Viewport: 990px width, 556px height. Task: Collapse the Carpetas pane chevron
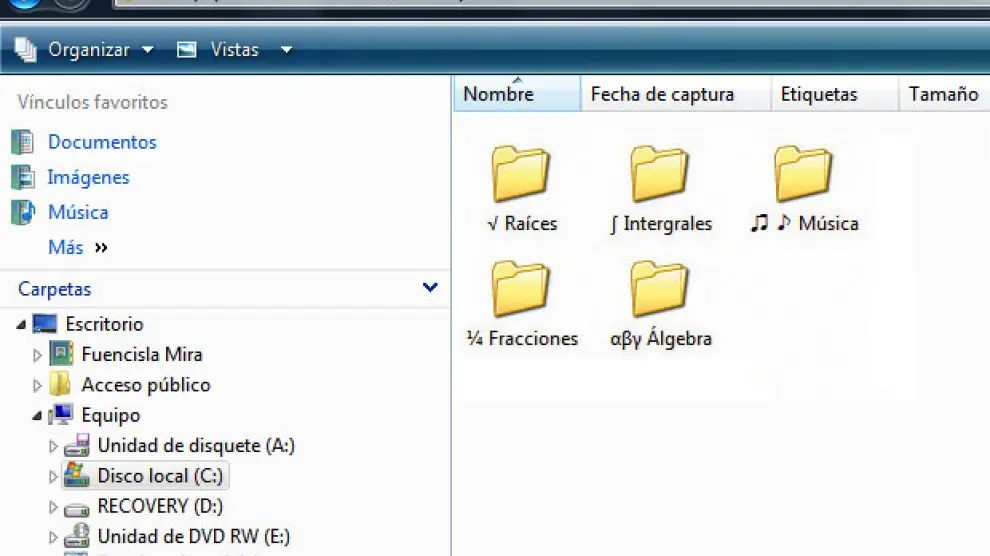point(430,288)
